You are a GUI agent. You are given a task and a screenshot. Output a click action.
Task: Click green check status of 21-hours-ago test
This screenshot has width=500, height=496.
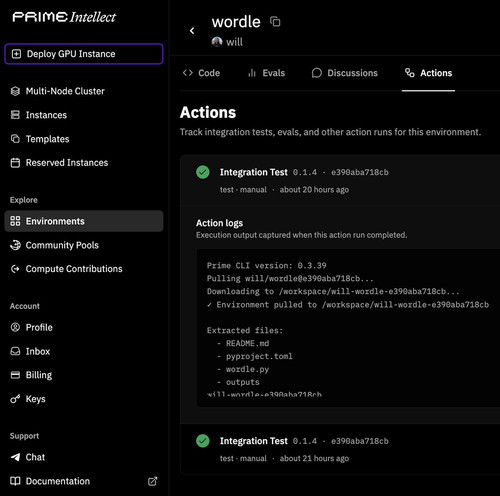203,441
